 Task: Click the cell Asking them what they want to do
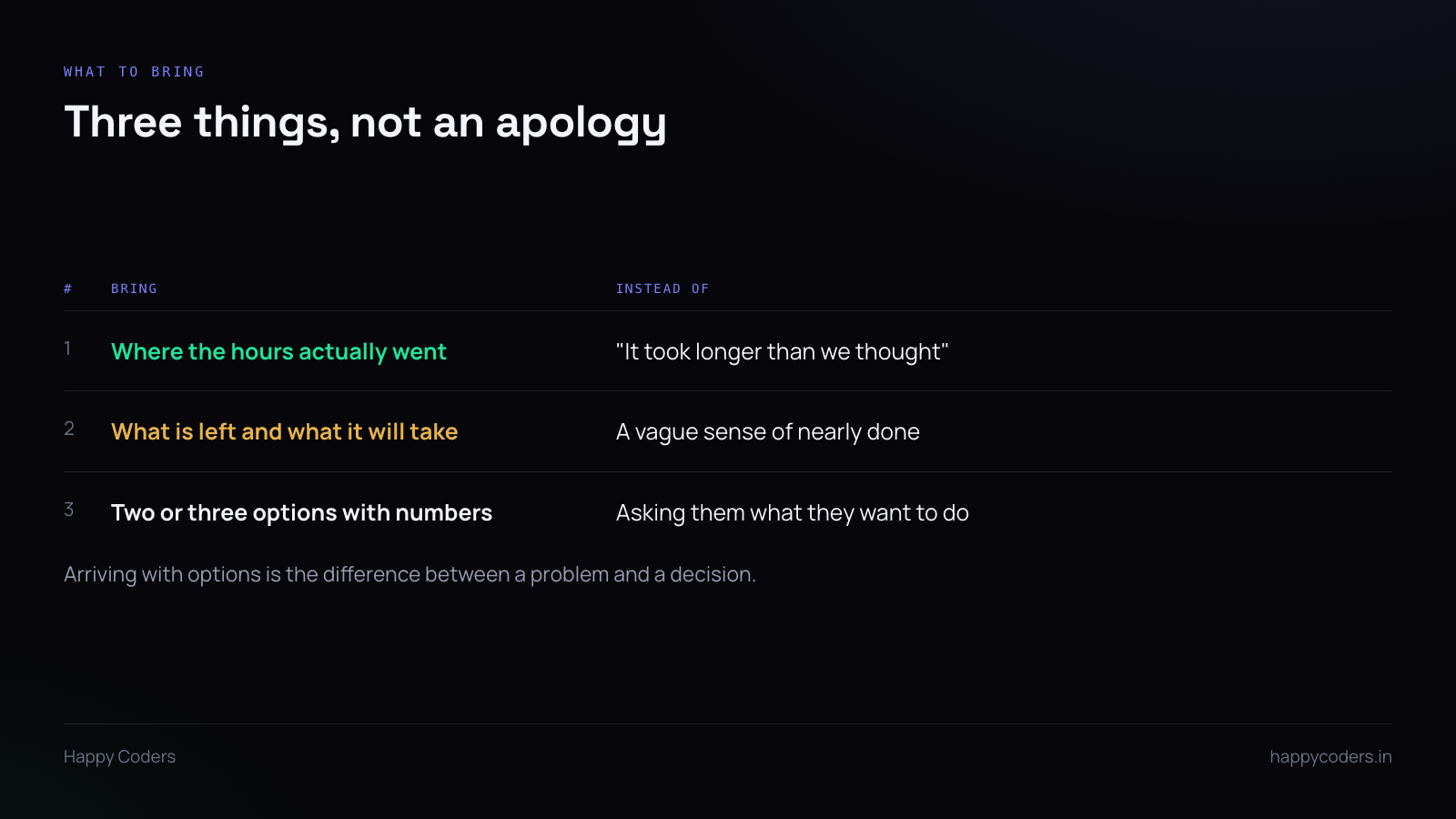click(793, 513)
